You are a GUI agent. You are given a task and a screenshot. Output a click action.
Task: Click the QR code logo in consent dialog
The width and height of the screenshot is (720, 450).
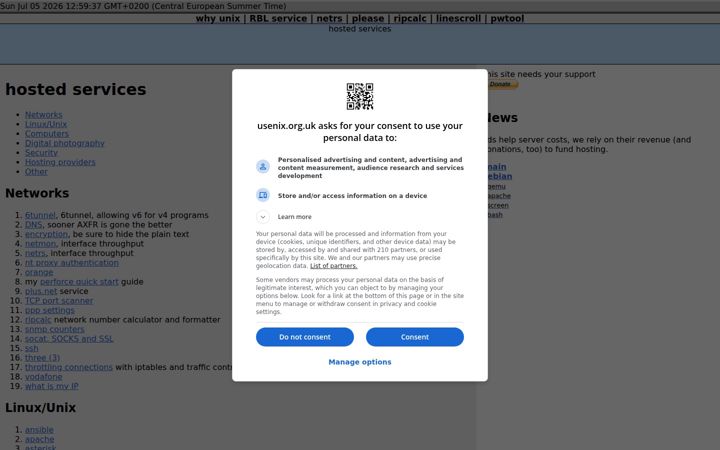(x=360, y=96)
